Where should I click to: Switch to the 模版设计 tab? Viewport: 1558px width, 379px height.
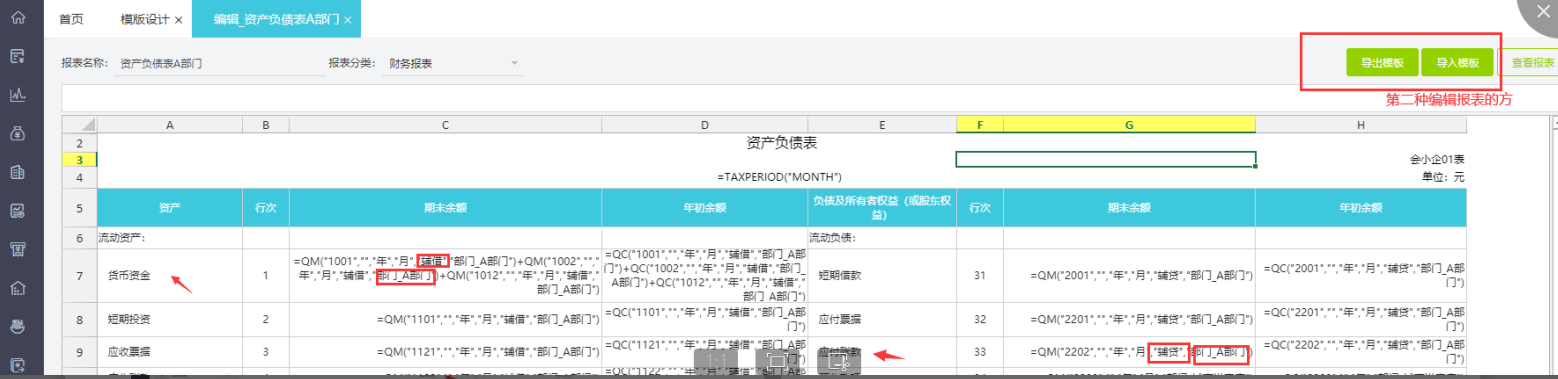145,20
